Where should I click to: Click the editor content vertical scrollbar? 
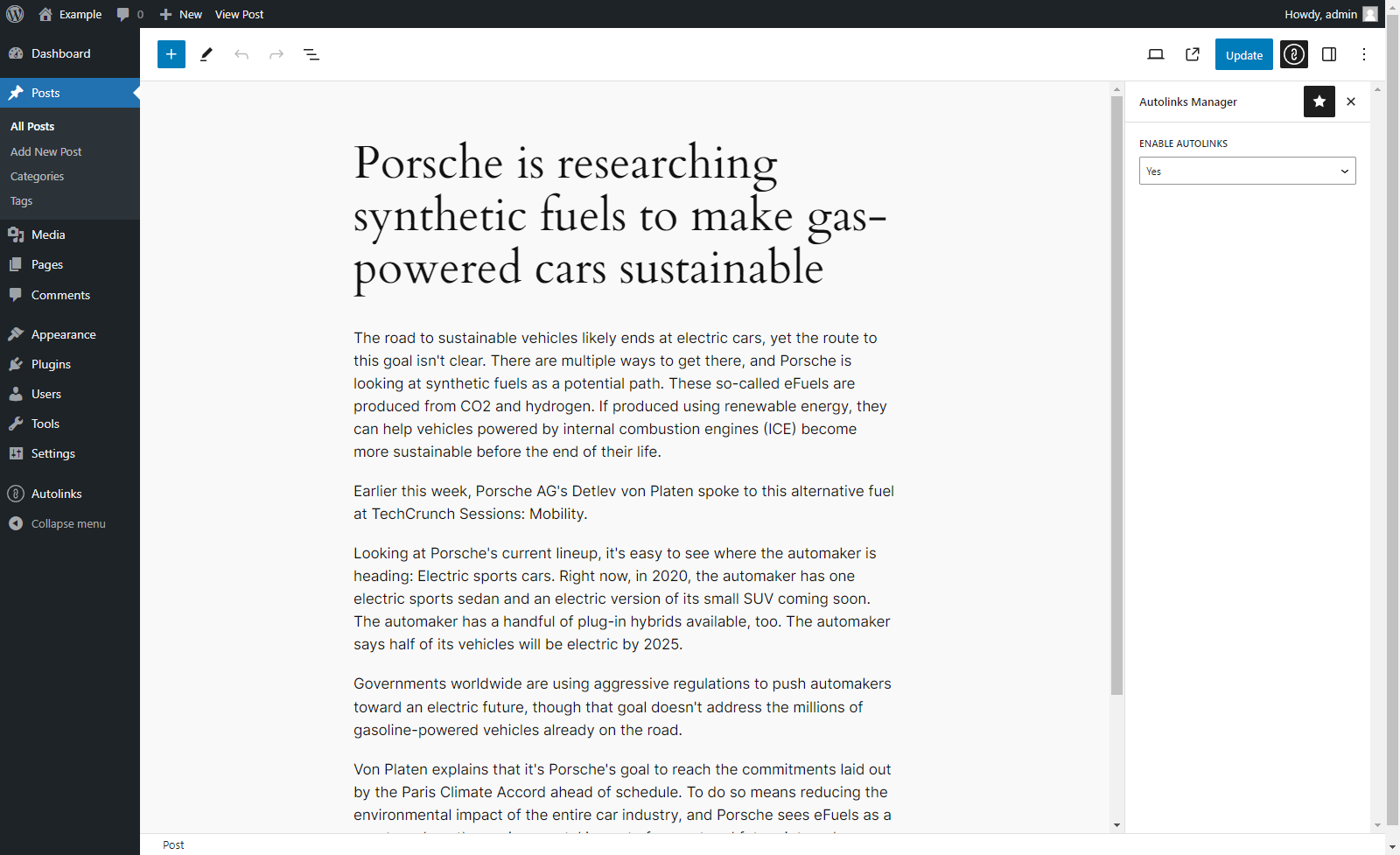(x=1116, y=396)
